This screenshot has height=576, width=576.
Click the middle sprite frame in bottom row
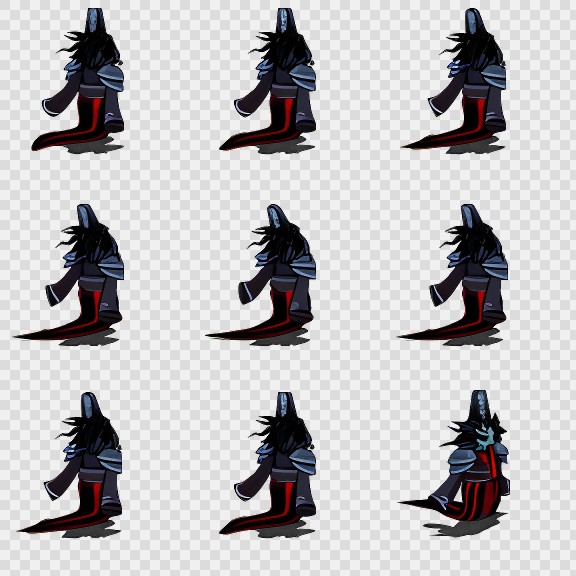tap(268, 464)
